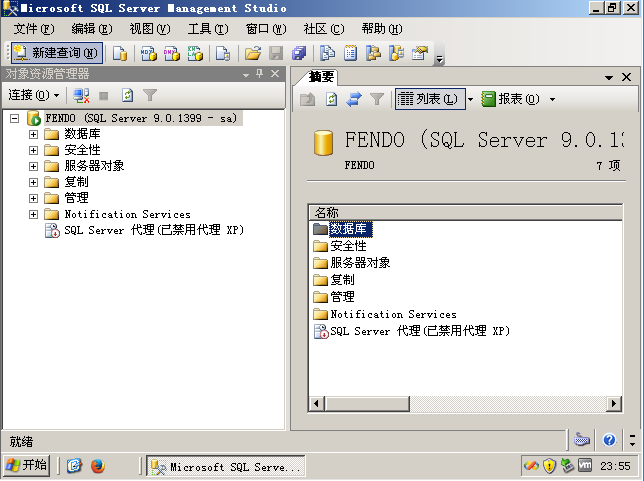Viewport: 644px width, 481px height.
Task: Click the Synchronize arrows icon in Summary toolbar
Action: (354, 99)
